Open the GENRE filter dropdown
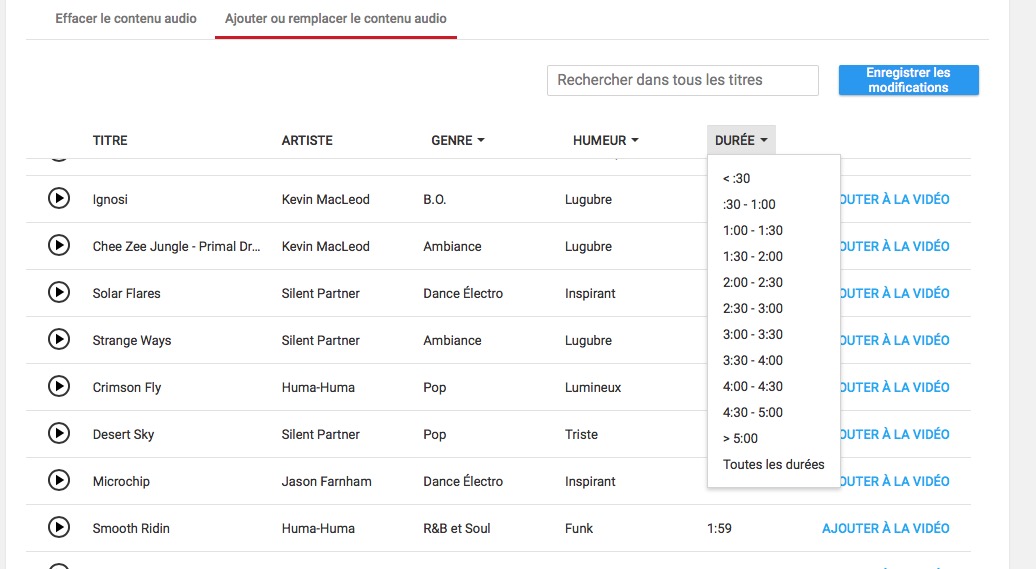This screenshot has width=1036, height=569. click(458, 140)
